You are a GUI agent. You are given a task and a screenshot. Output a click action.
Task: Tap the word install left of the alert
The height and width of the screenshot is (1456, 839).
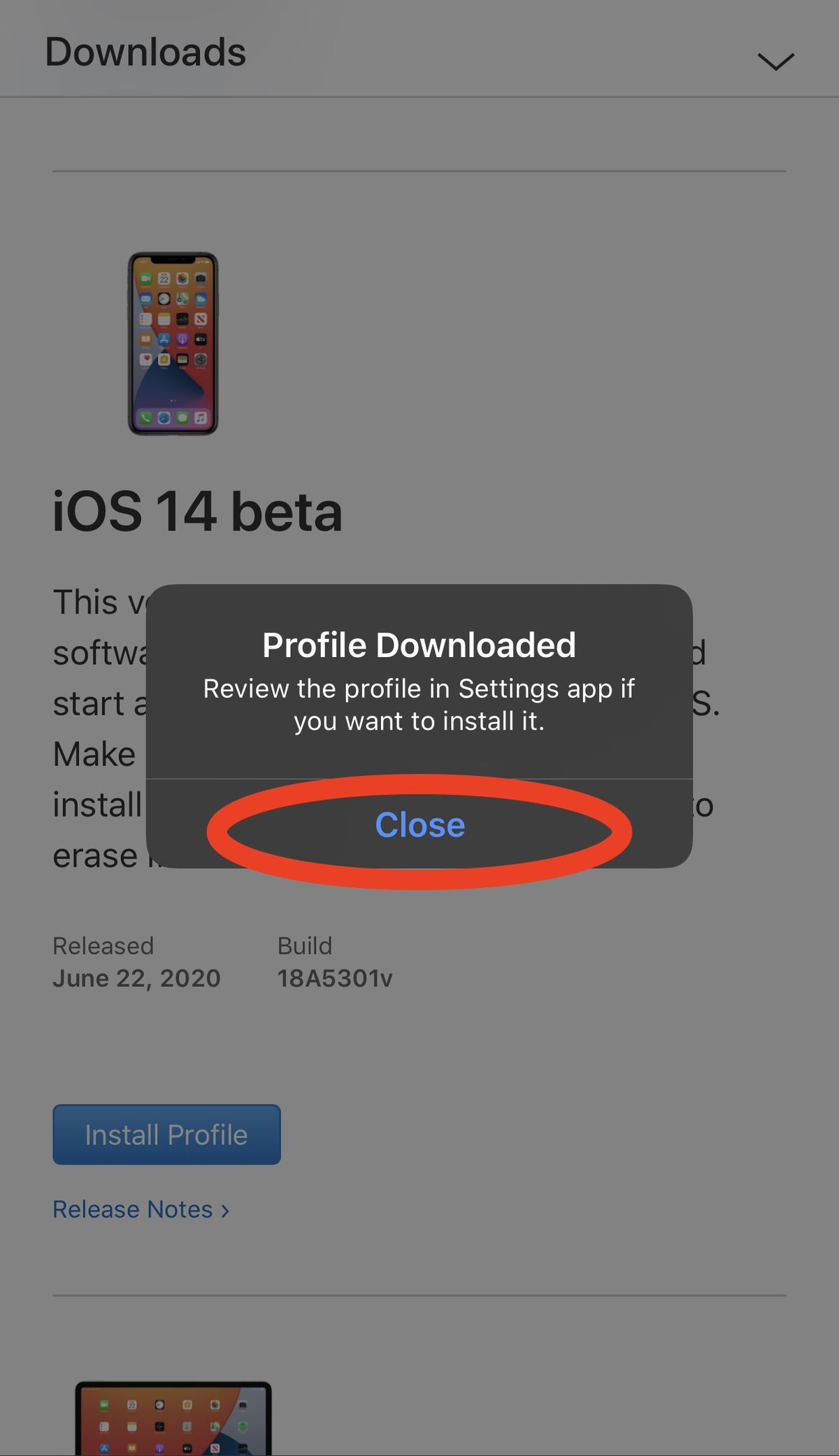97,805
